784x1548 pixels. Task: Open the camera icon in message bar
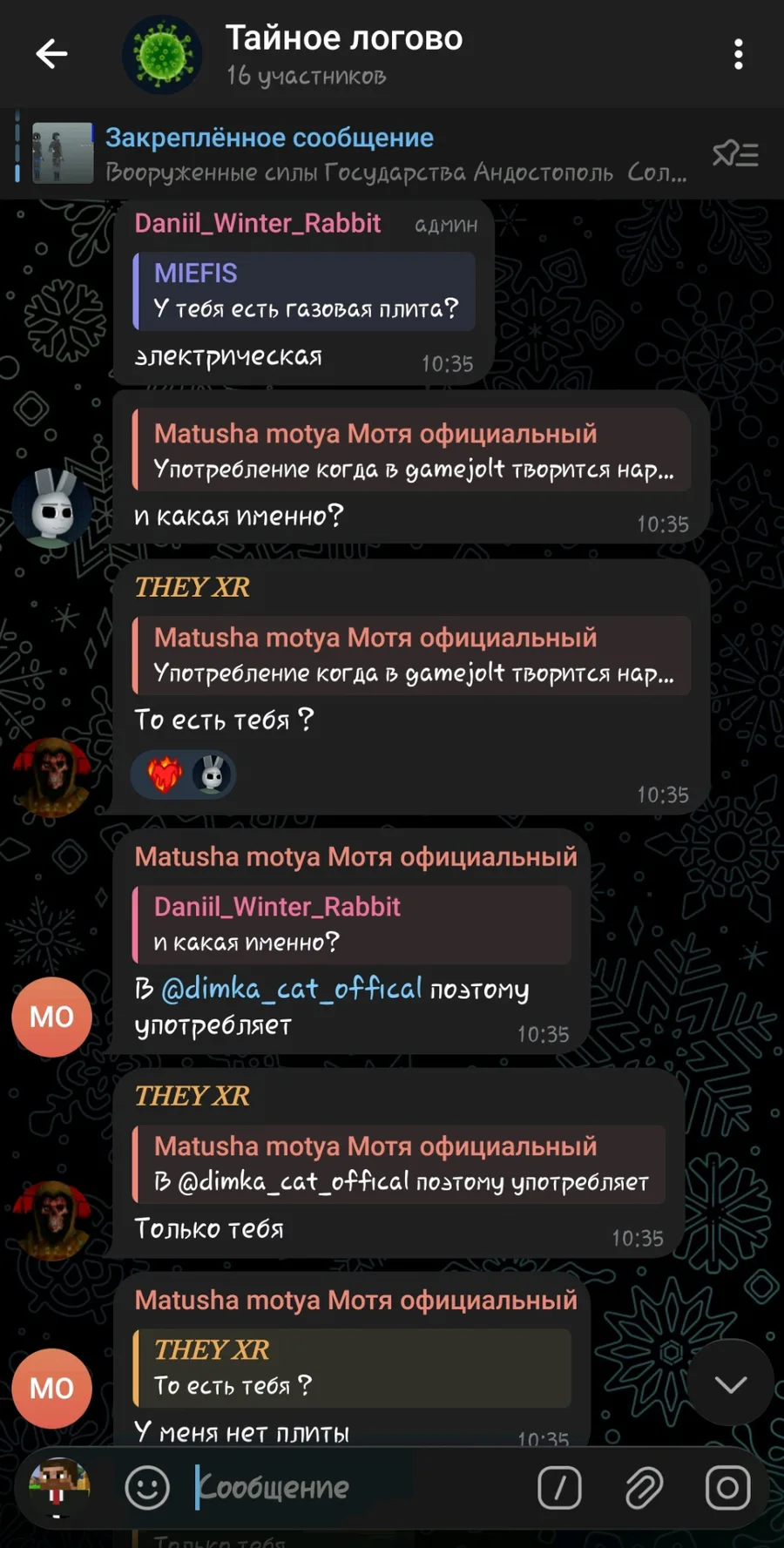[727, 1487]
